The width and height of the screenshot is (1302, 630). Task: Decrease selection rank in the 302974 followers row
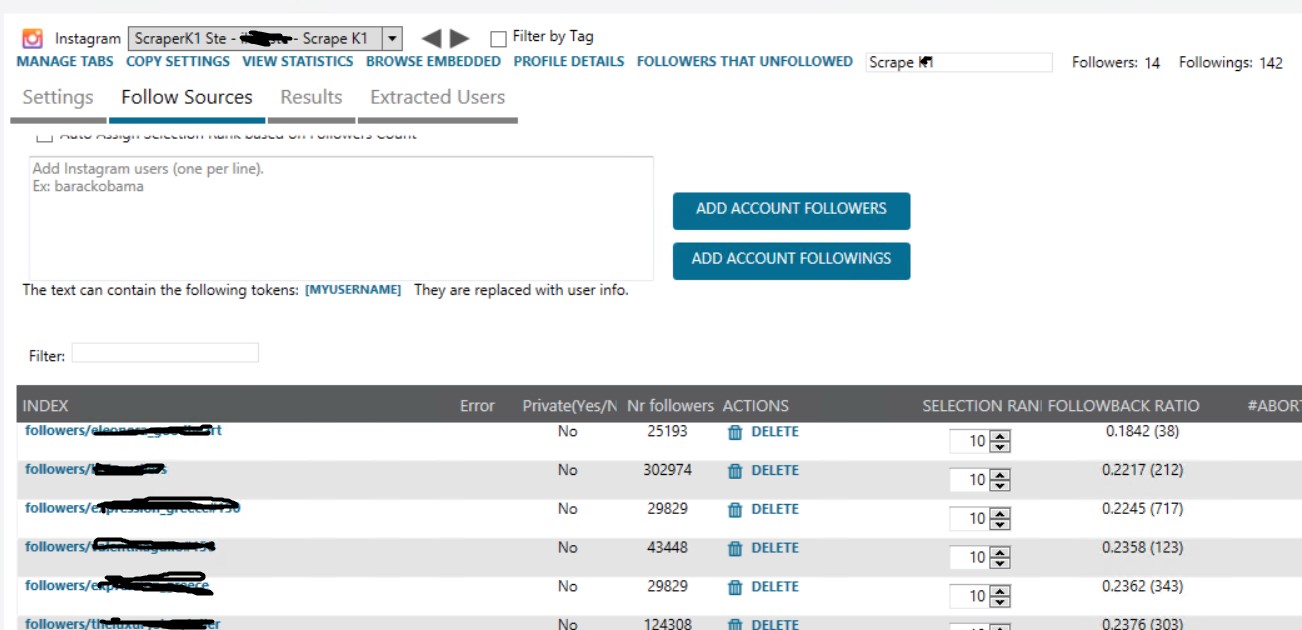[1000, 485]
